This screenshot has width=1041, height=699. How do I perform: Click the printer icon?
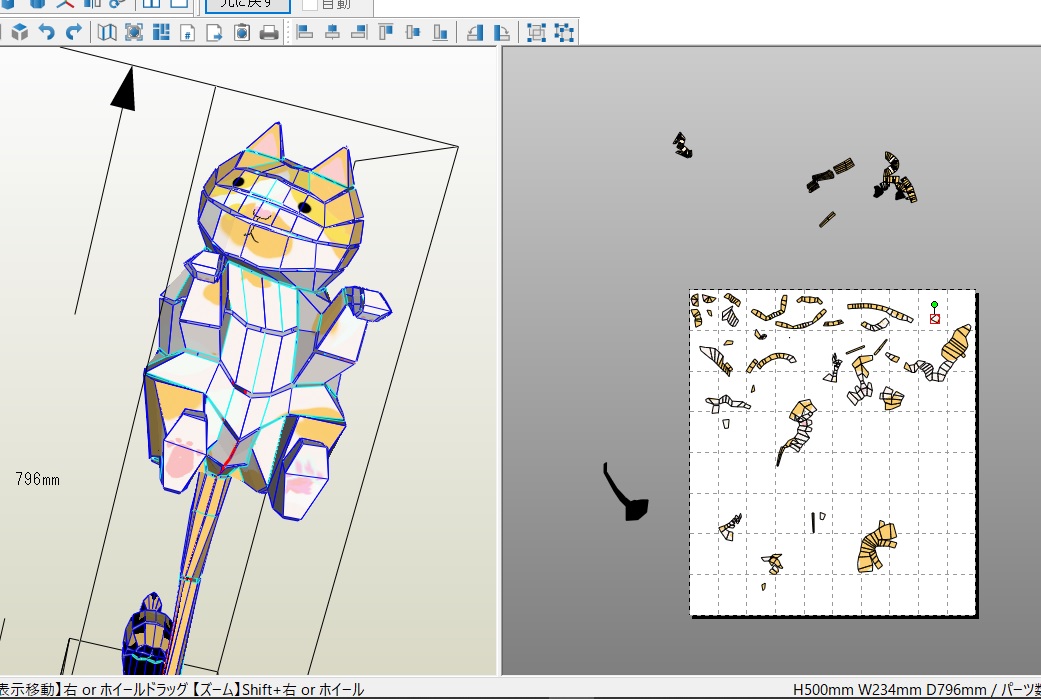pyautogui.click(x=269, y=32)
